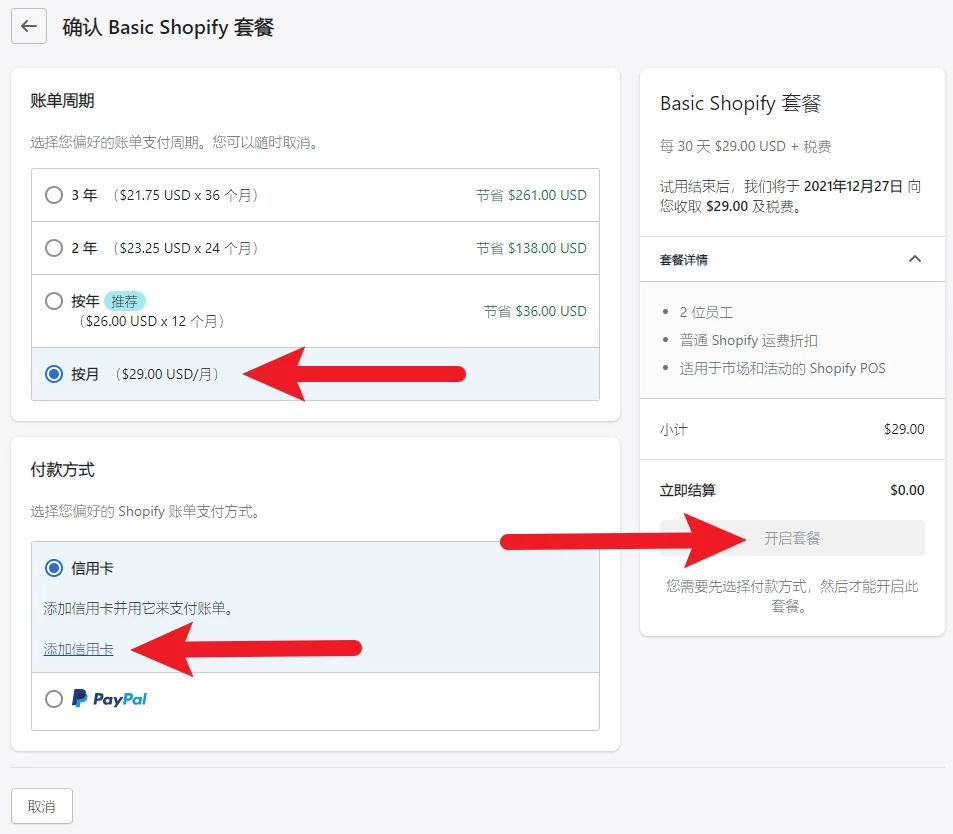Click the 节省 $261.00 USD savings text
The height and width of the screenshot is (834, 953).
(x=531, y=195)
